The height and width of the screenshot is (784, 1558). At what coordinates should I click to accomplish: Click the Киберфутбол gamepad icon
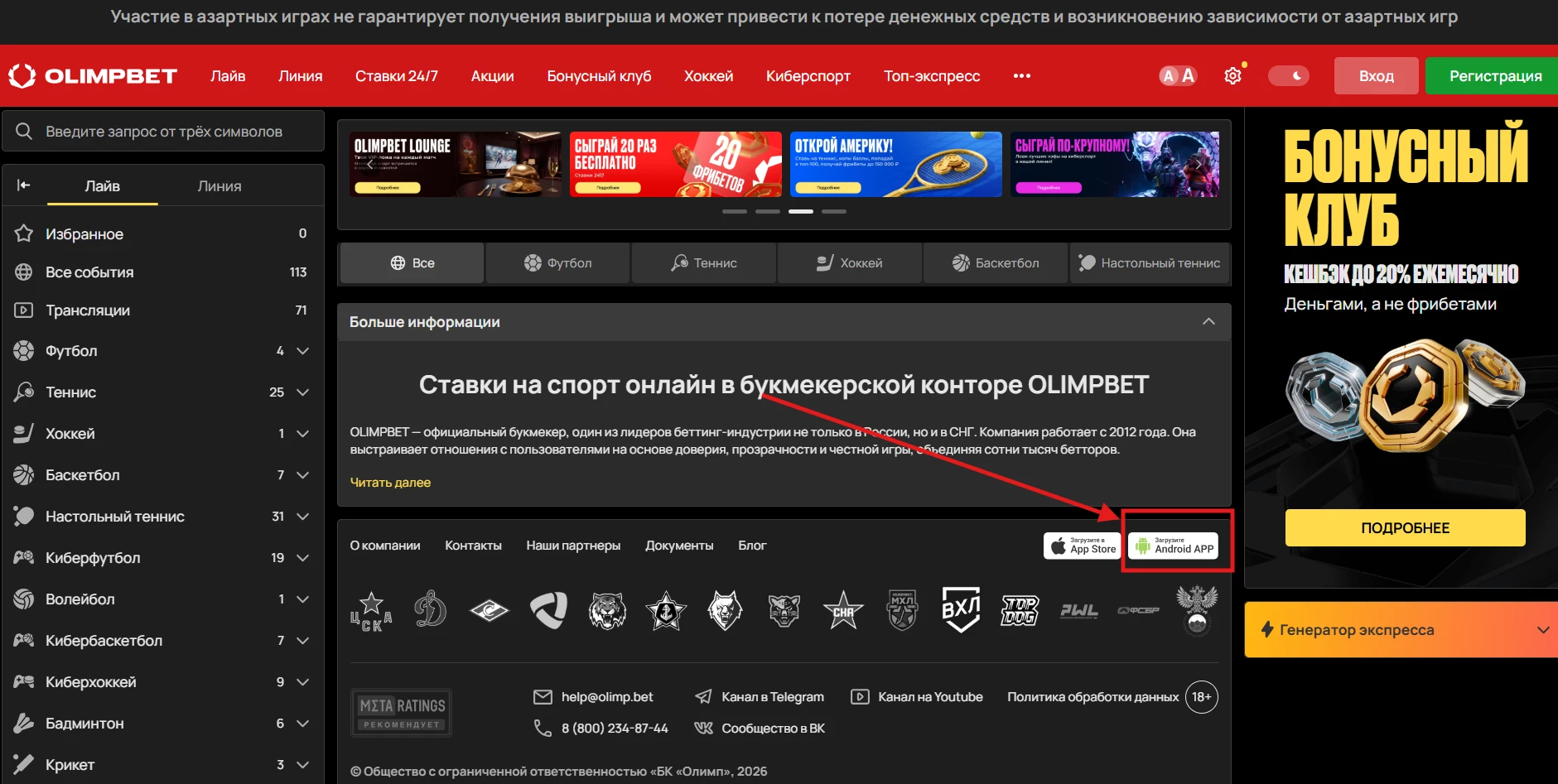[24, 558]
